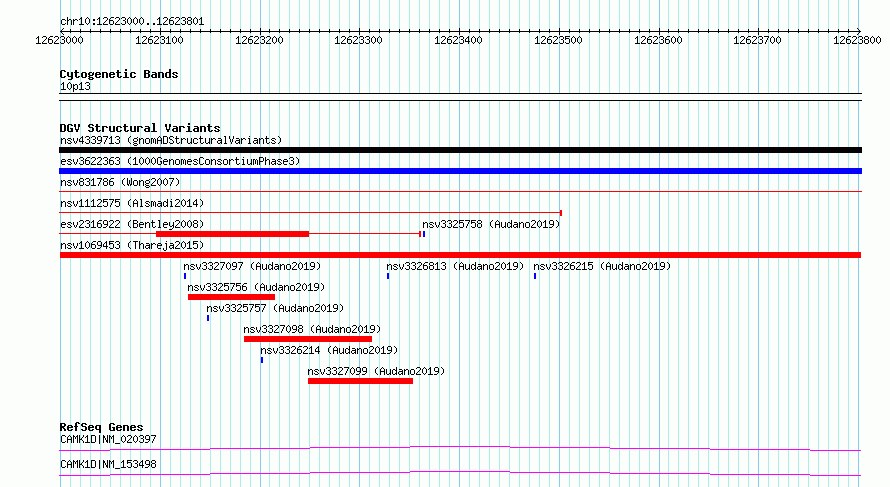Click the nsv1069453 (Thareja2015) variant label
The height and width of the screenshot is (487, 890).
[132, 245]
